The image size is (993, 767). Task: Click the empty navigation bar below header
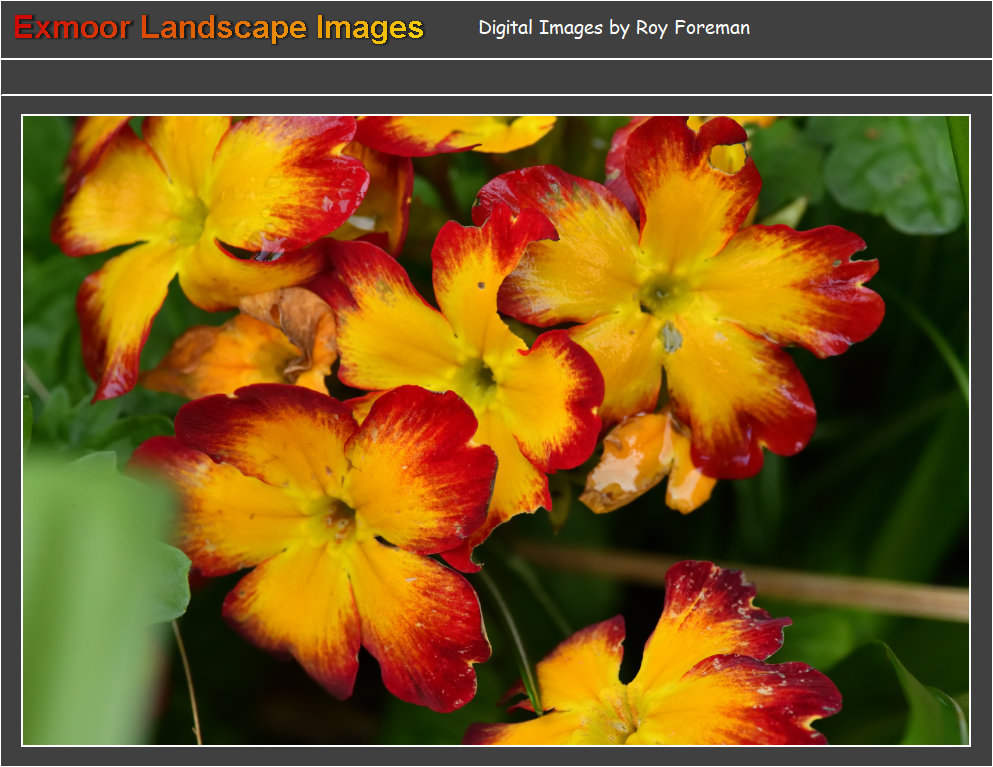[496, 77]
